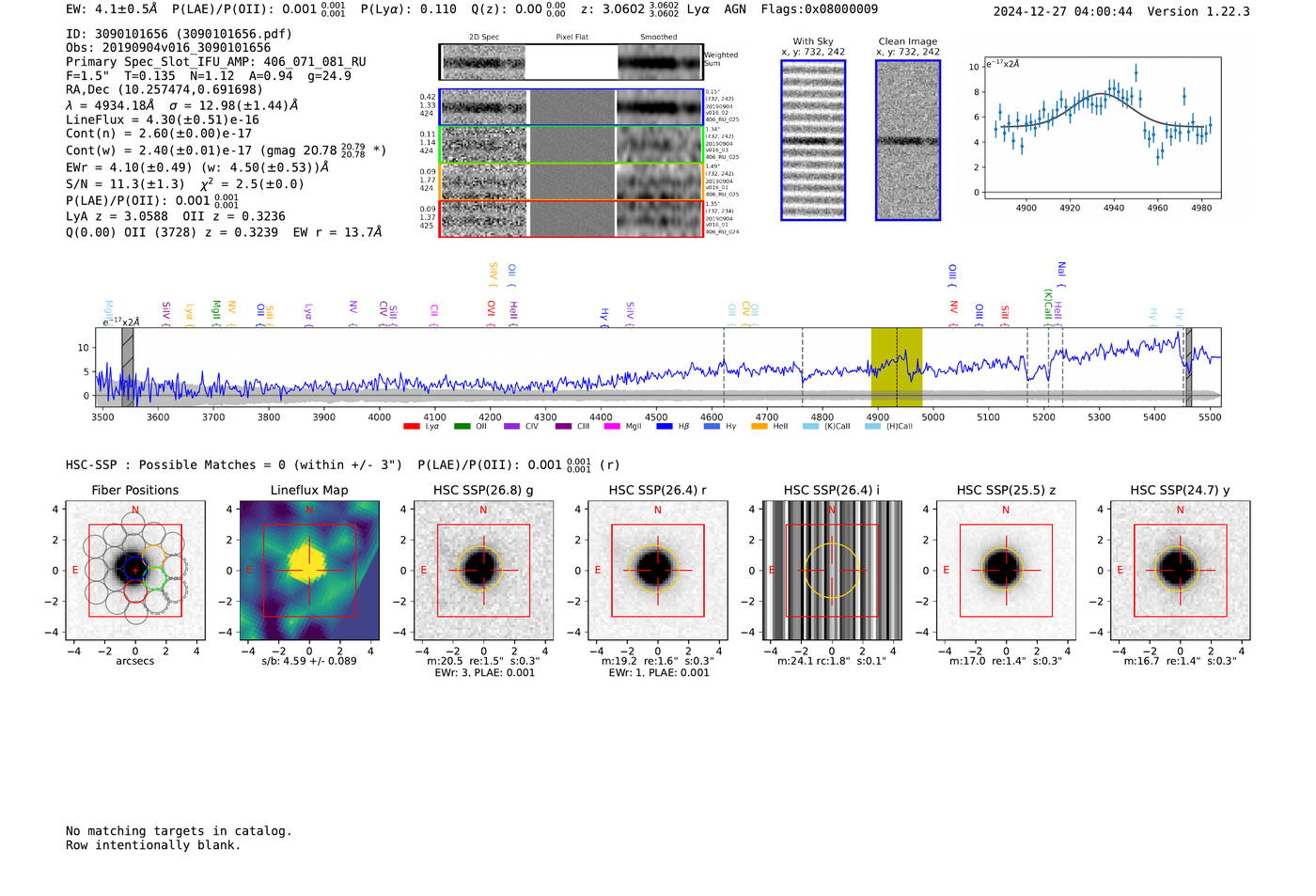Click the OII green legend swatch
Screen dimensions: 1316x896
pyautogui.click(x=462, y=426)
